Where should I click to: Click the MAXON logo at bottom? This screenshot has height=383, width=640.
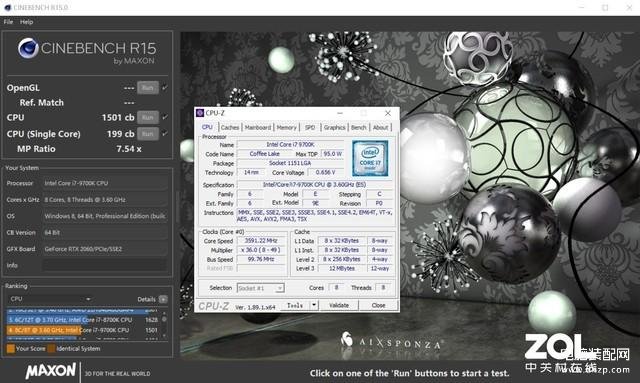click(x=51, y=371)
